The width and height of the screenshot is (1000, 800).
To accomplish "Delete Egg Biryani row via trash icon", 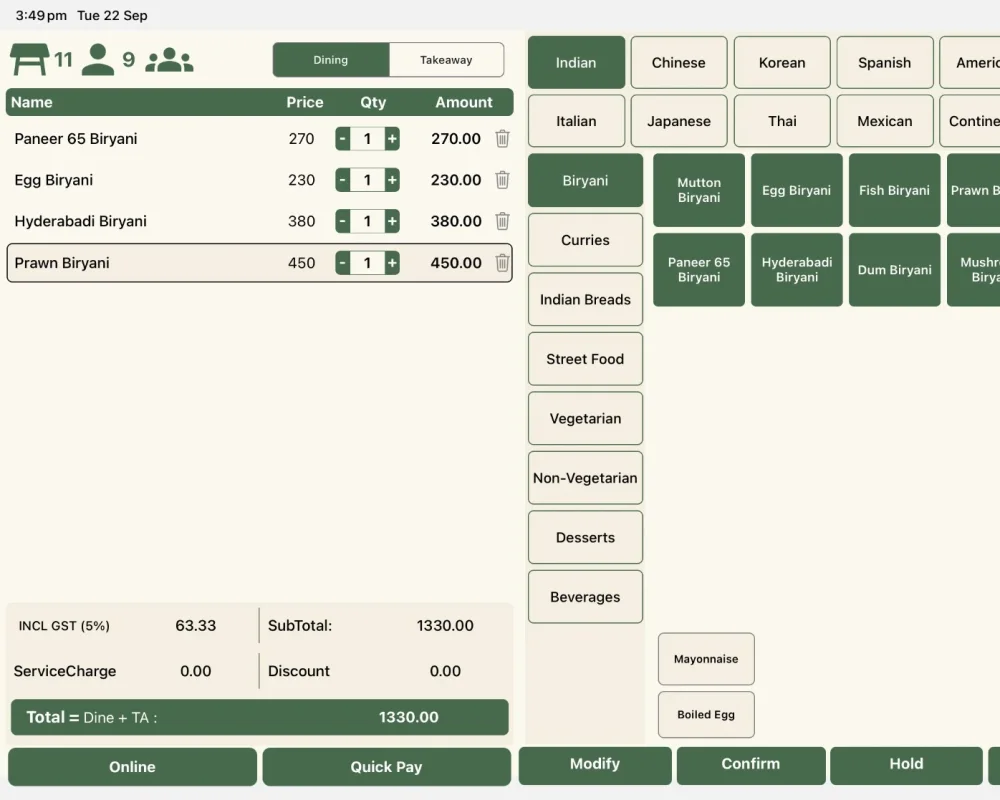I will [x=503, y=180].
